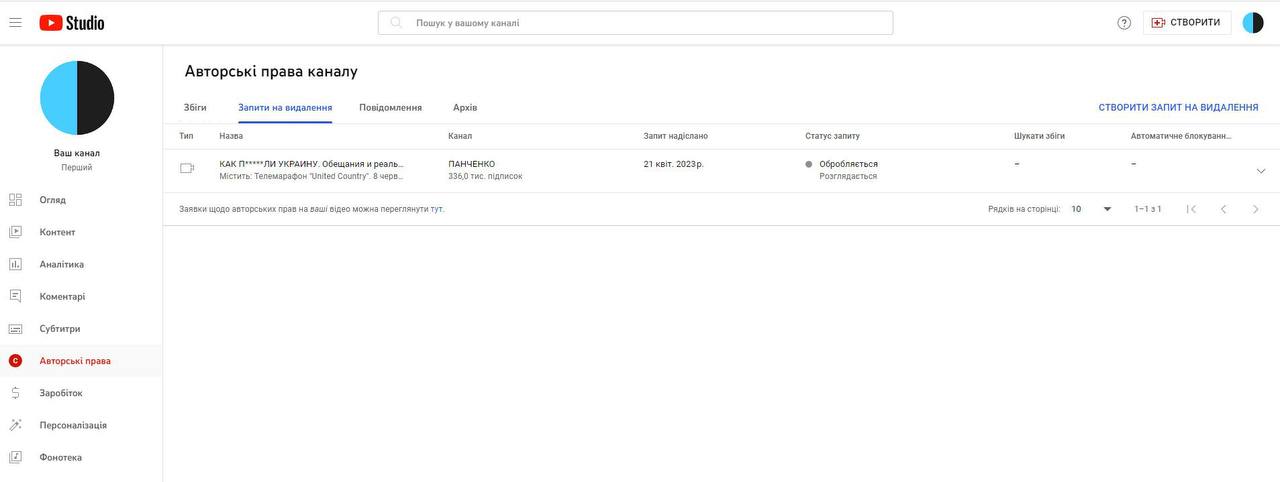Open Audio library (Фонотека) in sidebar
The height and width of the screenshot is (482, 1280).
tap(60, 457)
